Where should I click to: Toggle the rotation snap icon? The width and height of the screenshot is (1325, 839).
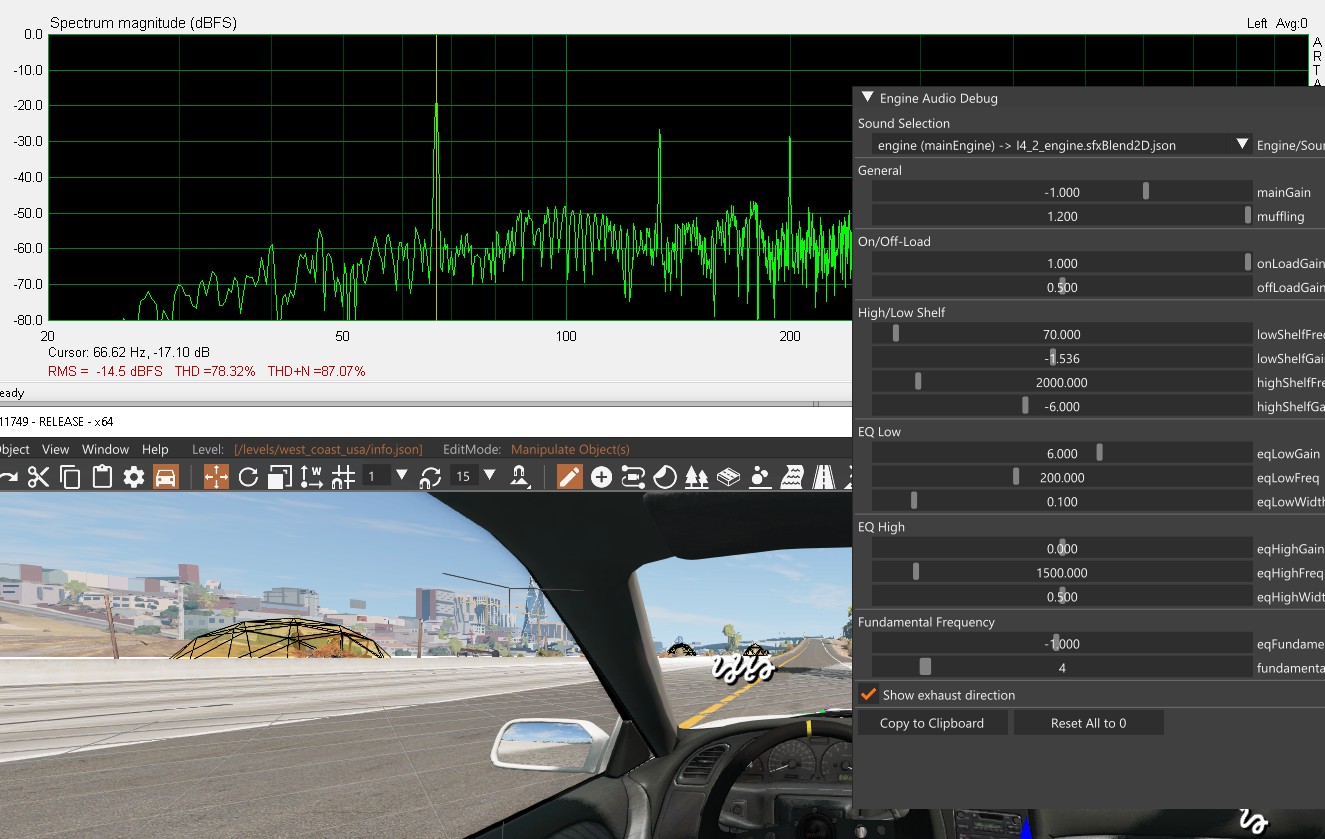[430, 477]
